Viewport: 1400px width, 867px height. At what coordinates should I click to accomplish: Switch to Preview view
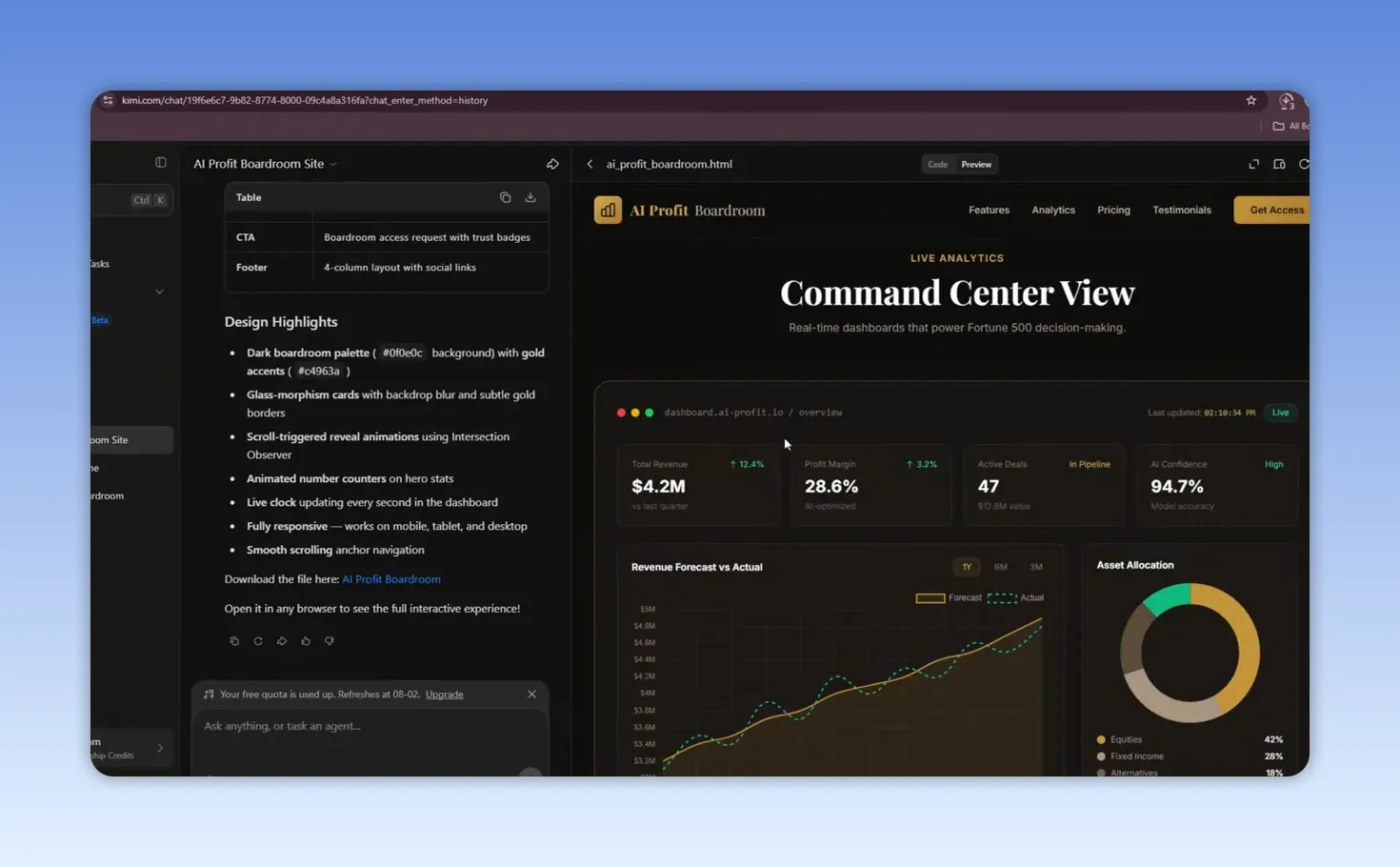point(976,164)
